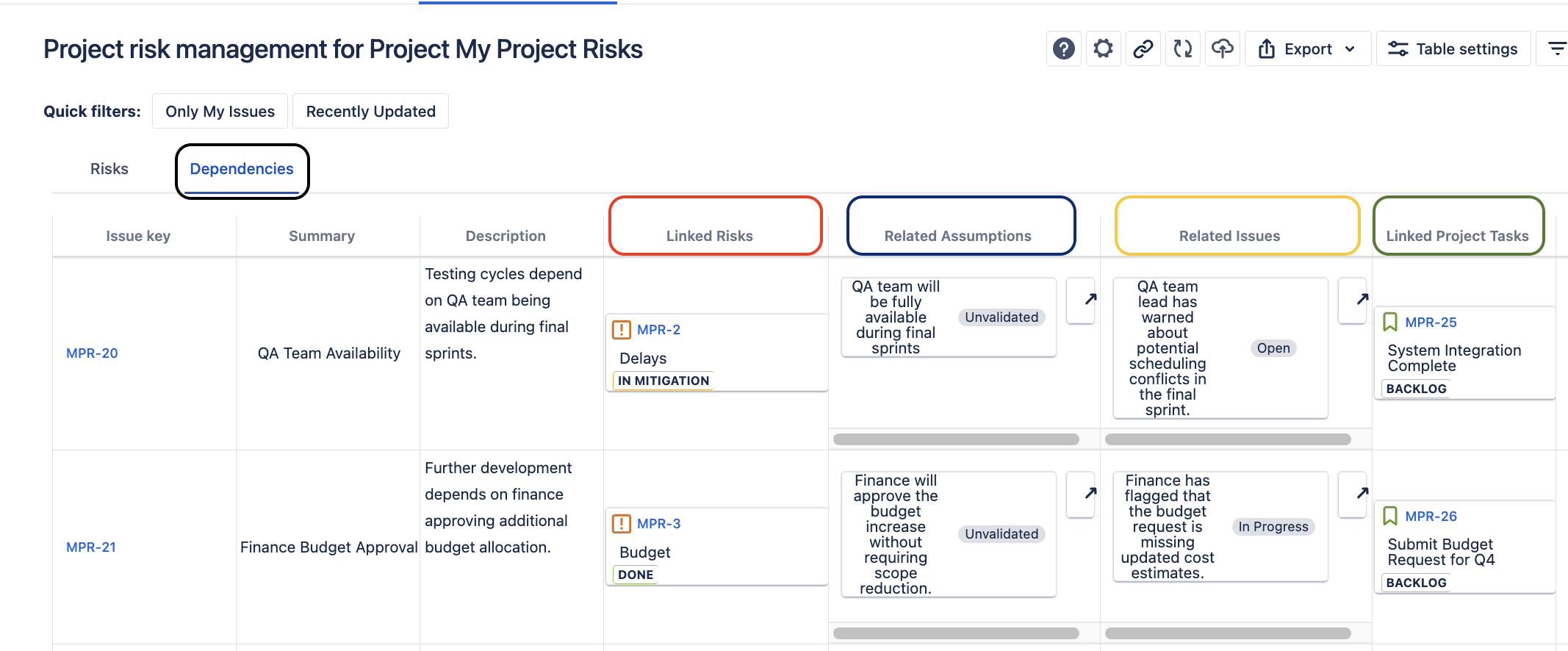Open issue MPR-20 link
Viewport: 1568px width, 651px height.
(92, 353)
